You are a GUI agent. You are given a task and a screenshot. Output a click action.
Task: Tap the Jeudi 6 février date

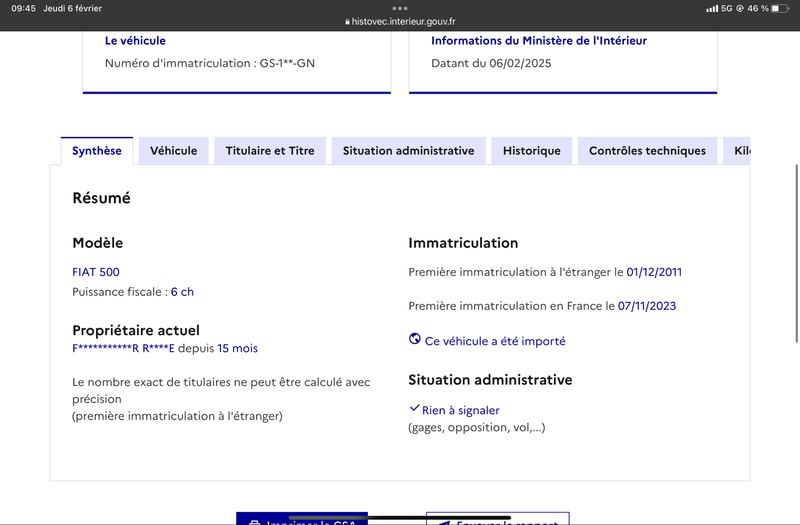[72, 9]
